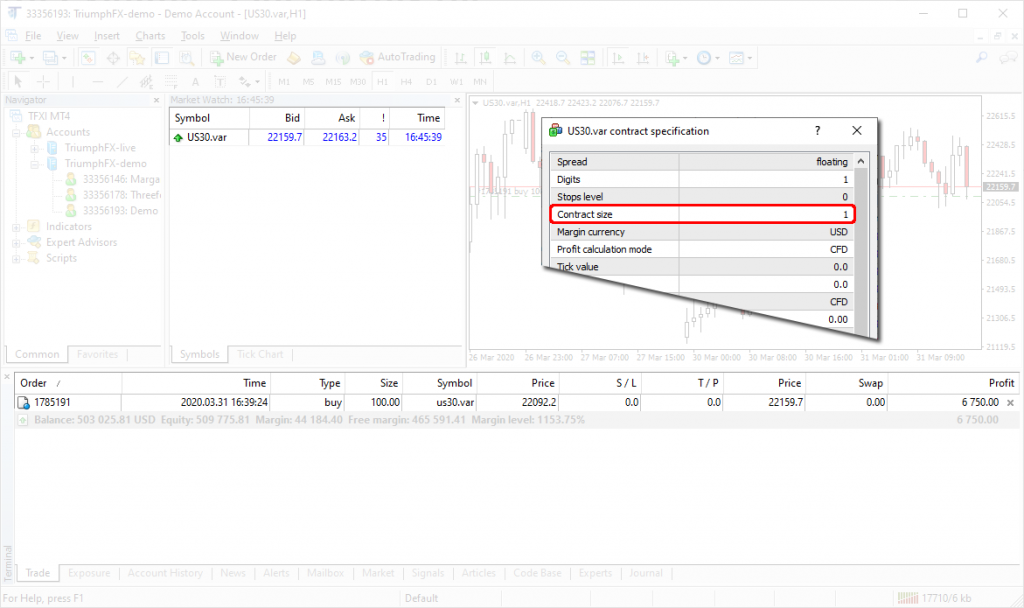Screen dimensions: 1024x608
Task: Expand the Indicators tree node
Action: 16,227
